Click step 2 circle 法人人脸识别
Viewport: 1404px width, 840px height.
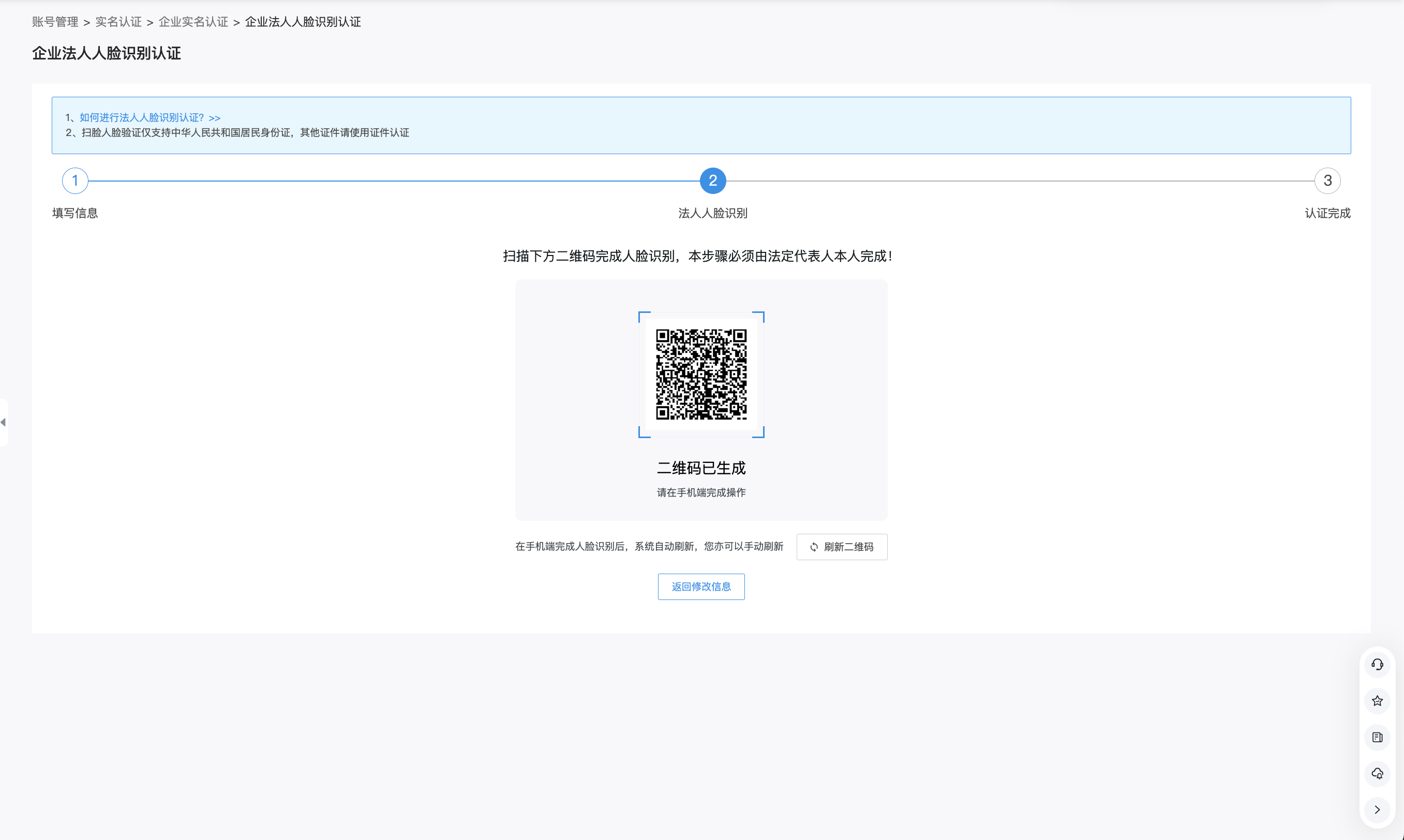coord(713,181)
